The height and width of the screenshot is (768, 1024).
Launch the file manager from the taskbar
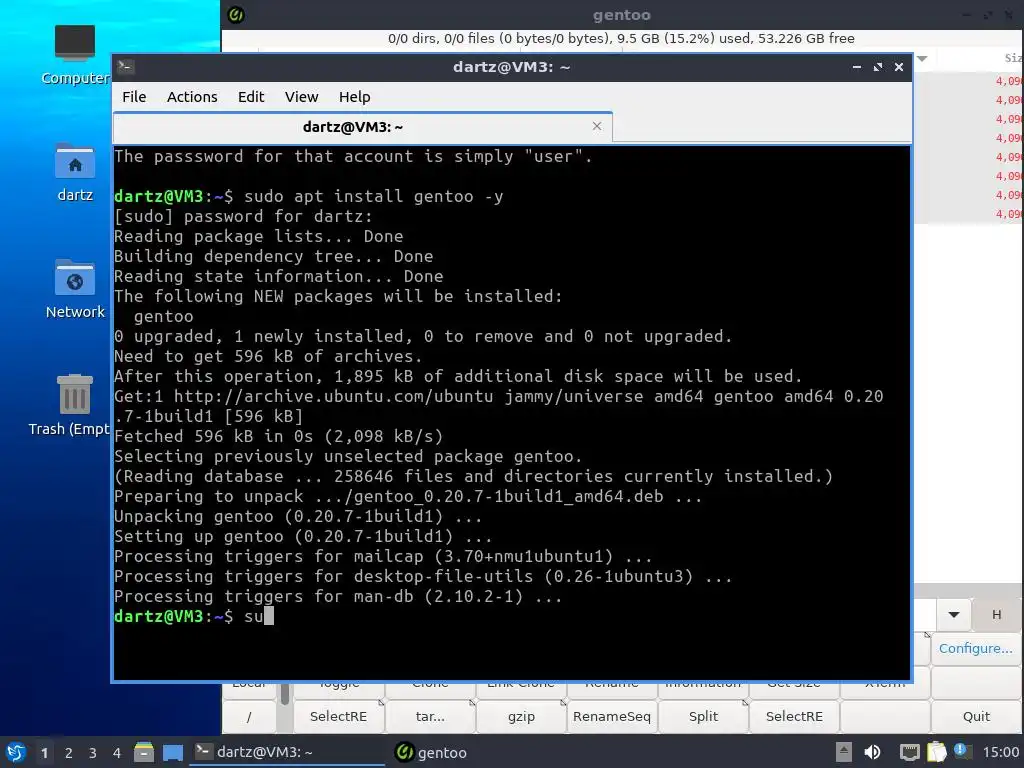(144, 752)
